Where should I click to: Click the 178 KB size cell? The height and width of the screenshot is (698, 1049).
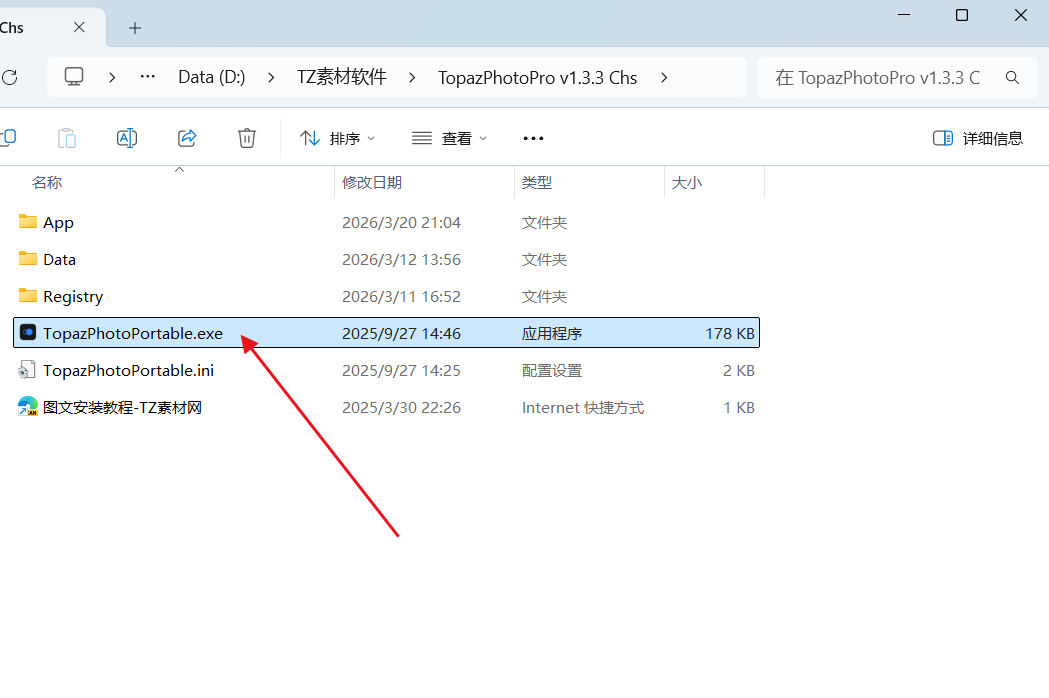730,333
